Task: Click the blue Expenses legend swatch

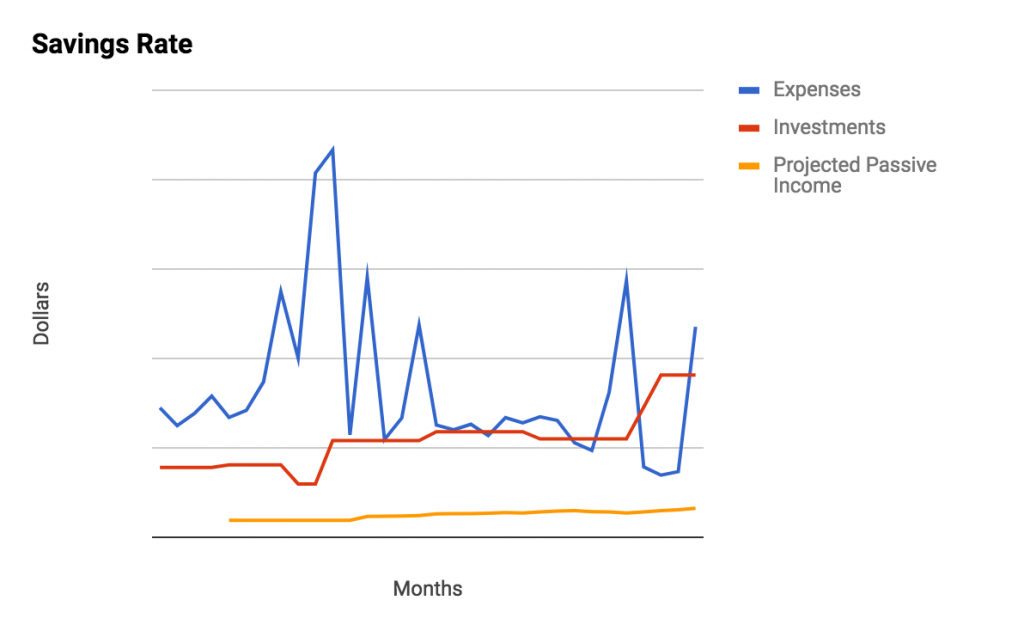Action: (749, 90)
